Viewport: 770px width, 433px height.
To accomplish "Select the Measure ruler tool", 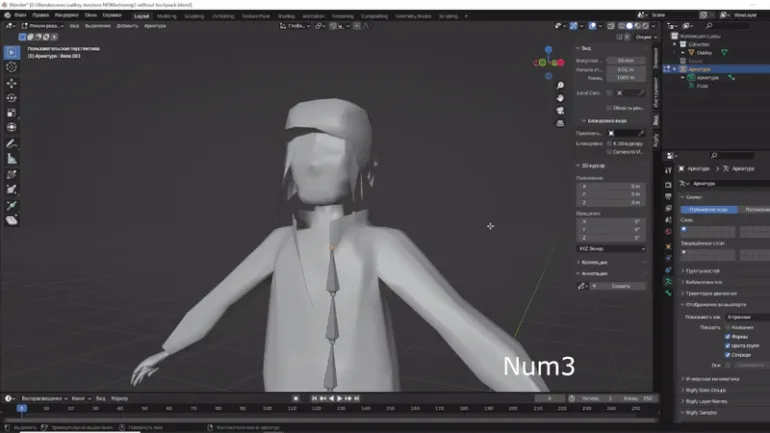I will [x=12, y=158].
